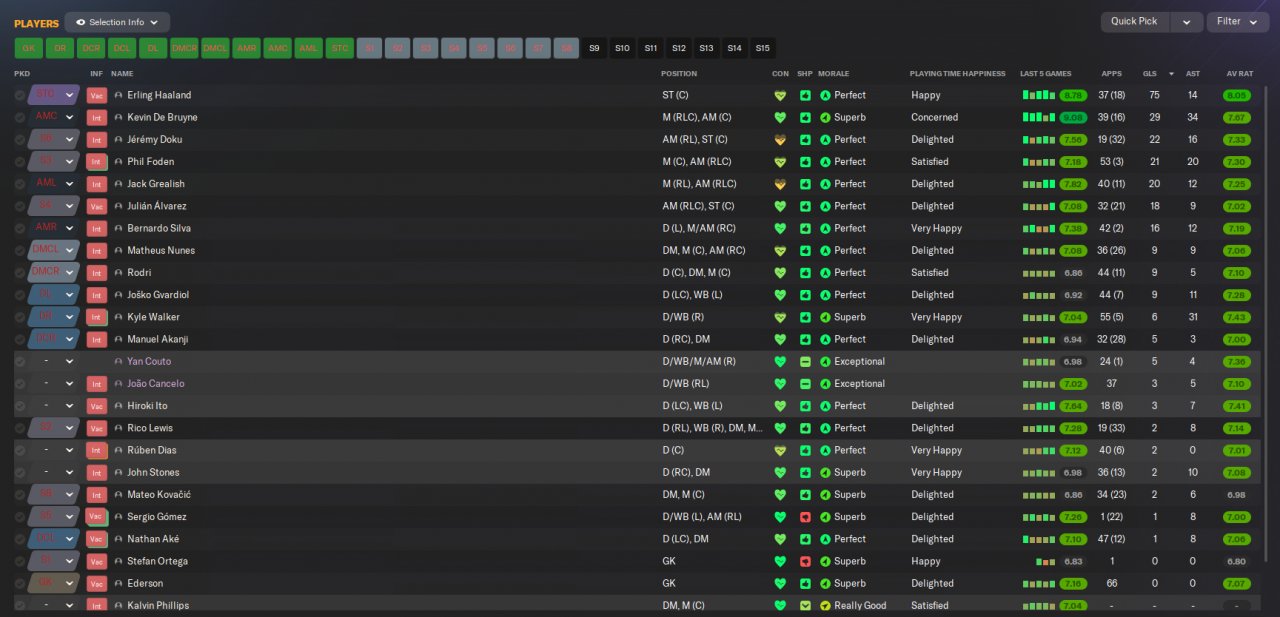
Task: Select the STC position slot
Action: pos(340,48)
